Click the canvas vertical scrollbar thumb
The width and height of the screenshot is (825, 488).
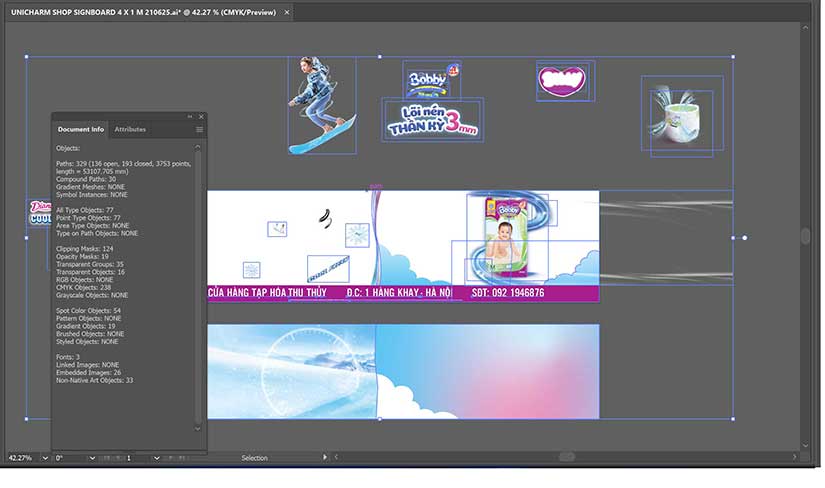coord(806,236)
